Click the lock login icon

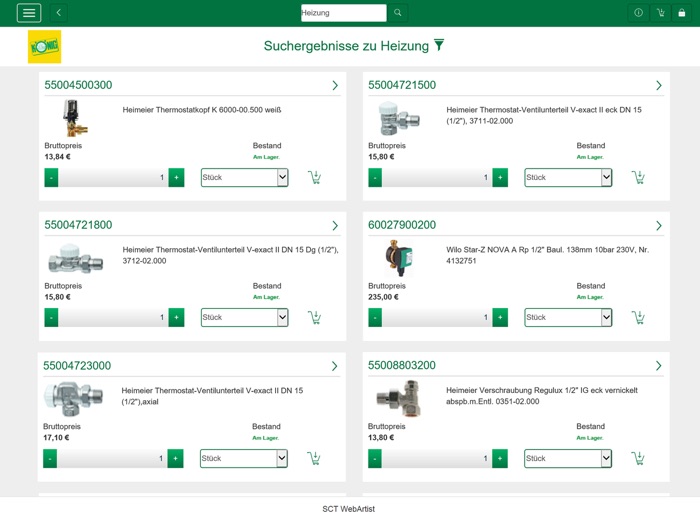(682, 13)
